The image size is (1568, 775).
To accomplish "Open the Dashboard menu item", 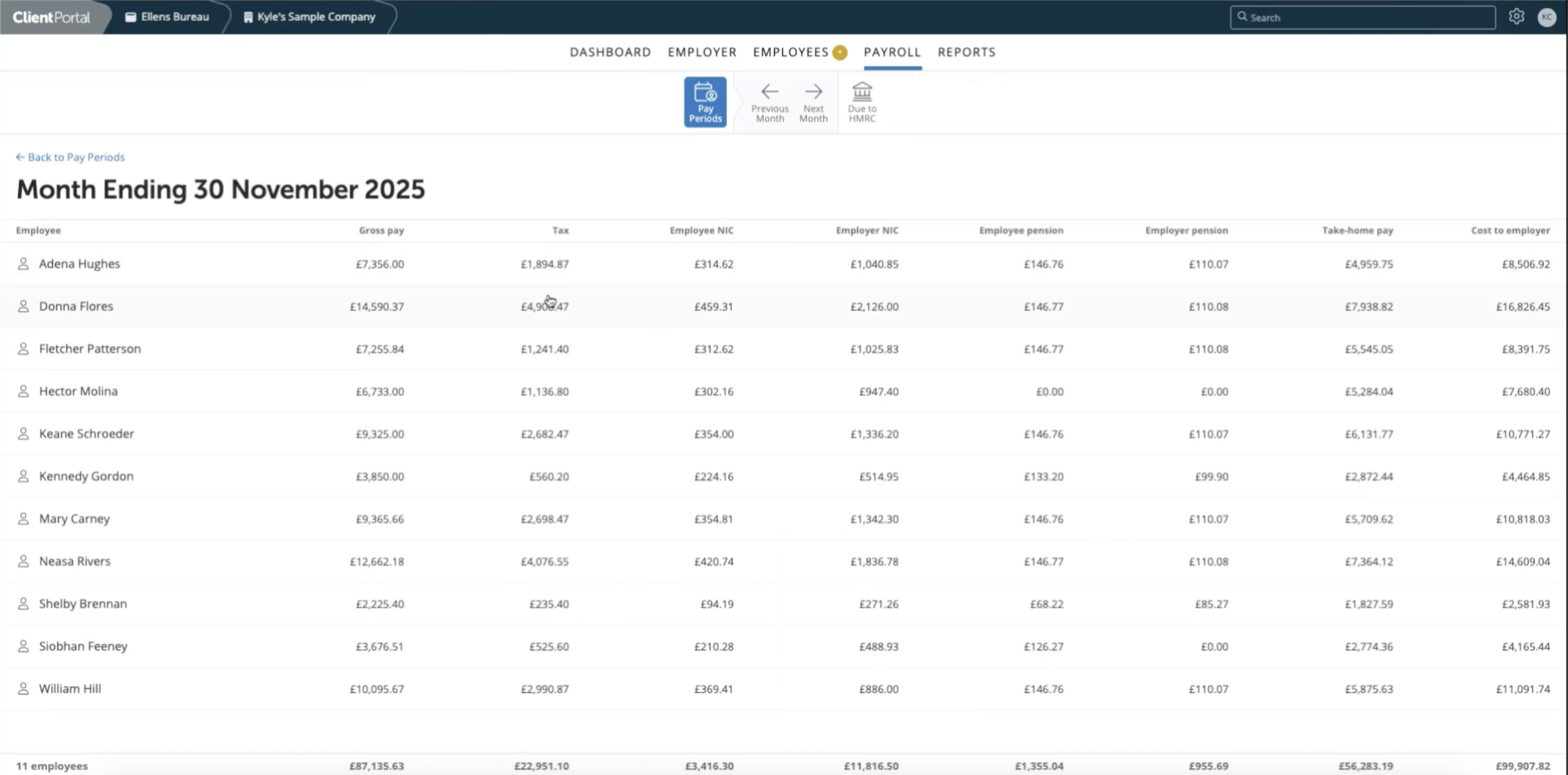I will click(610, 52).
